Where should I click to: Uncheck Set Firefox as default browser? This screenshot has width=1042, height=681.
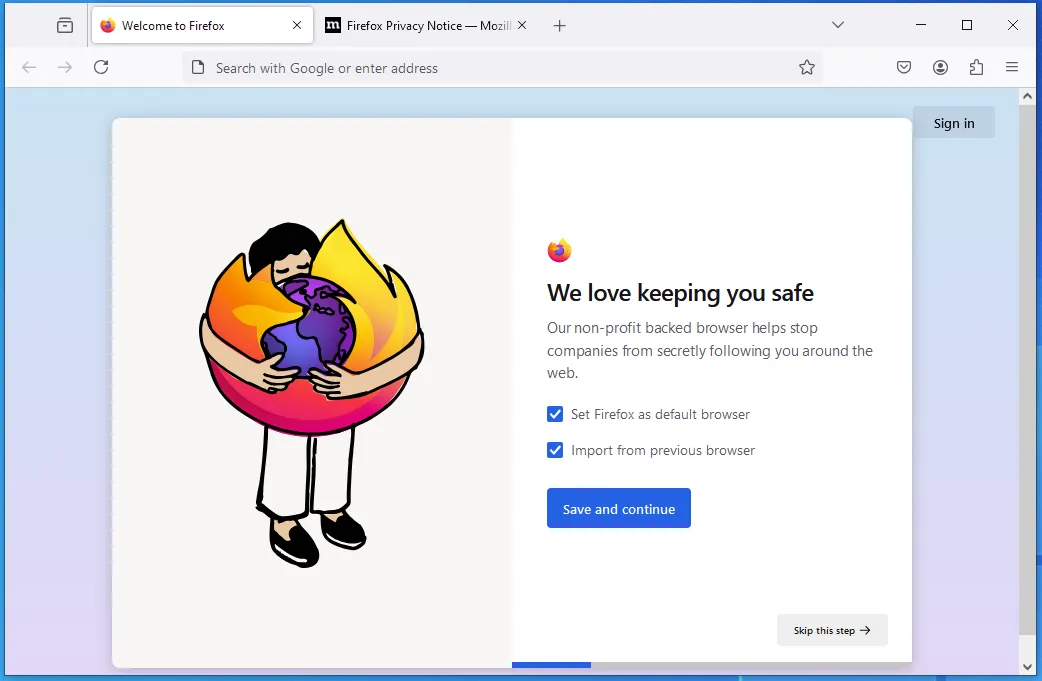pyautogui.click(x=555, y=414)
